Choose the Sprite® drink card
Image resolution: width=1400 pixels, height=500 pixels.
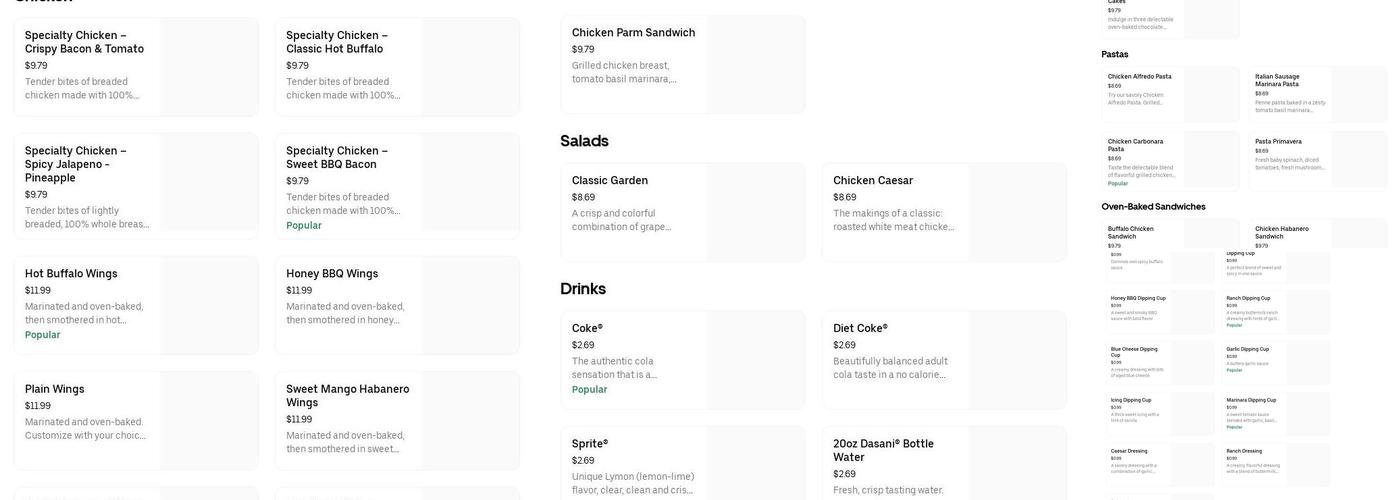tap(682, 465)
